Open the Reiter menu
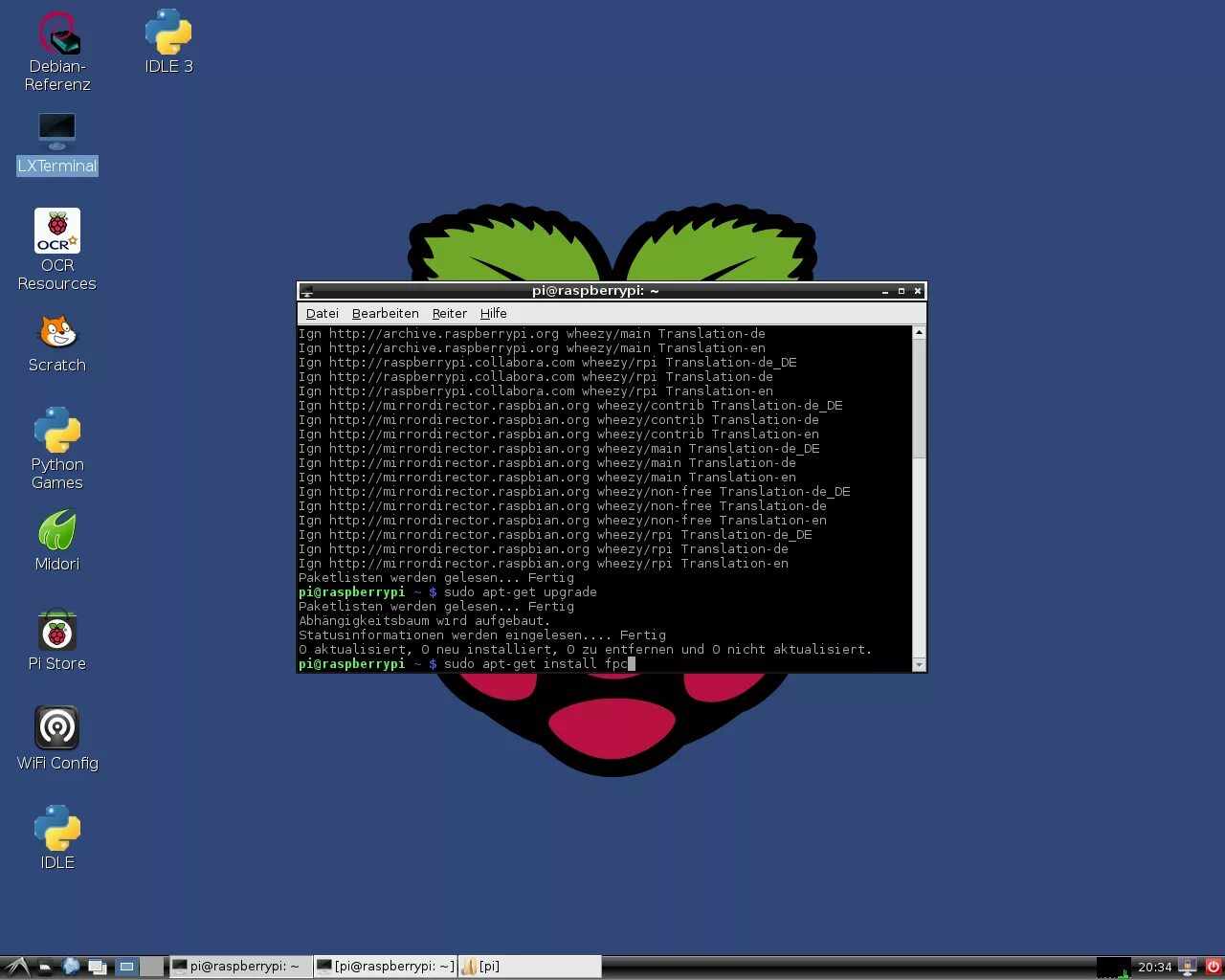 pyautogui.click(x=449, y=313)
